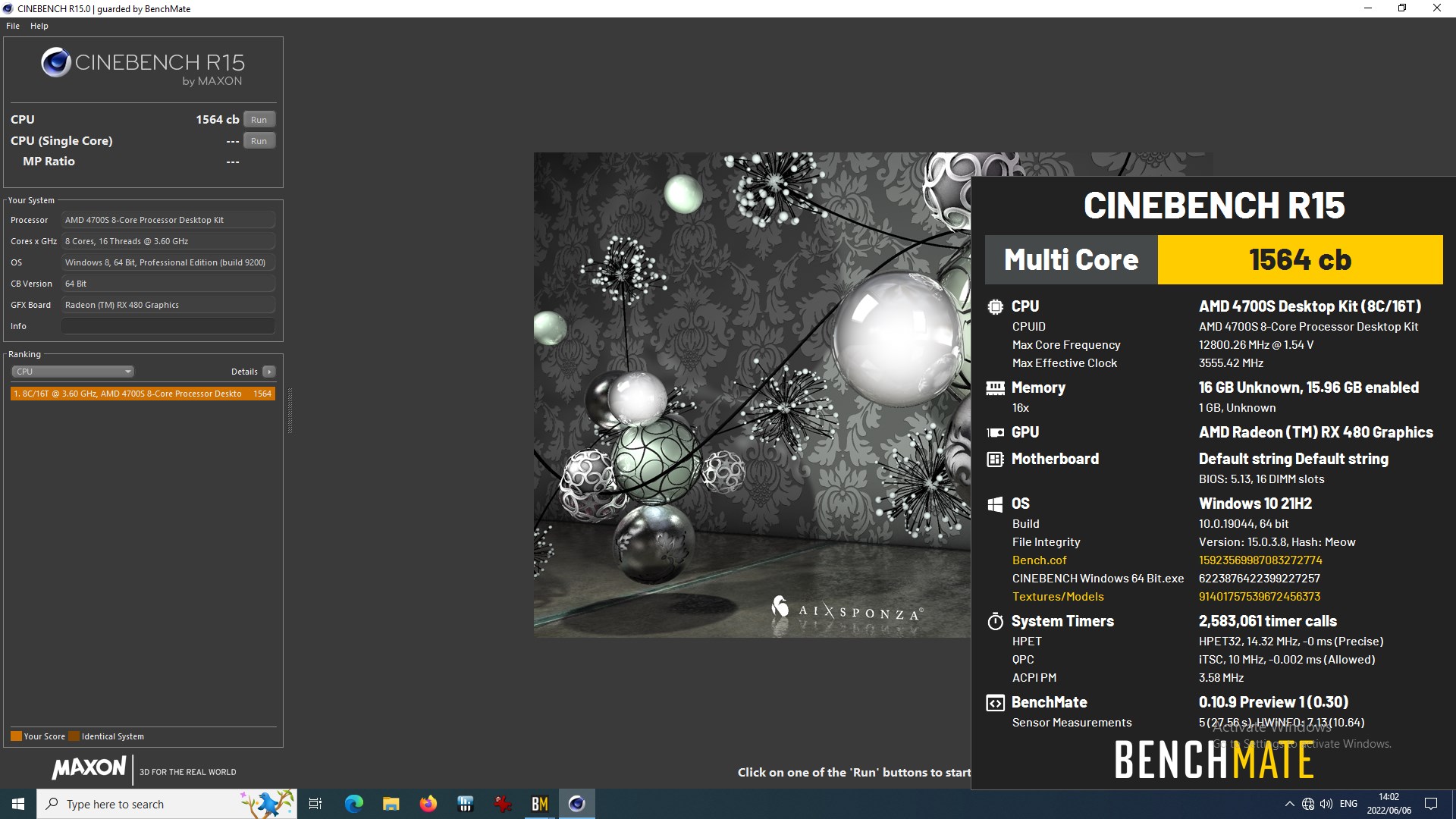
Task: Open the notification center icon
Action: point(1431,804)
